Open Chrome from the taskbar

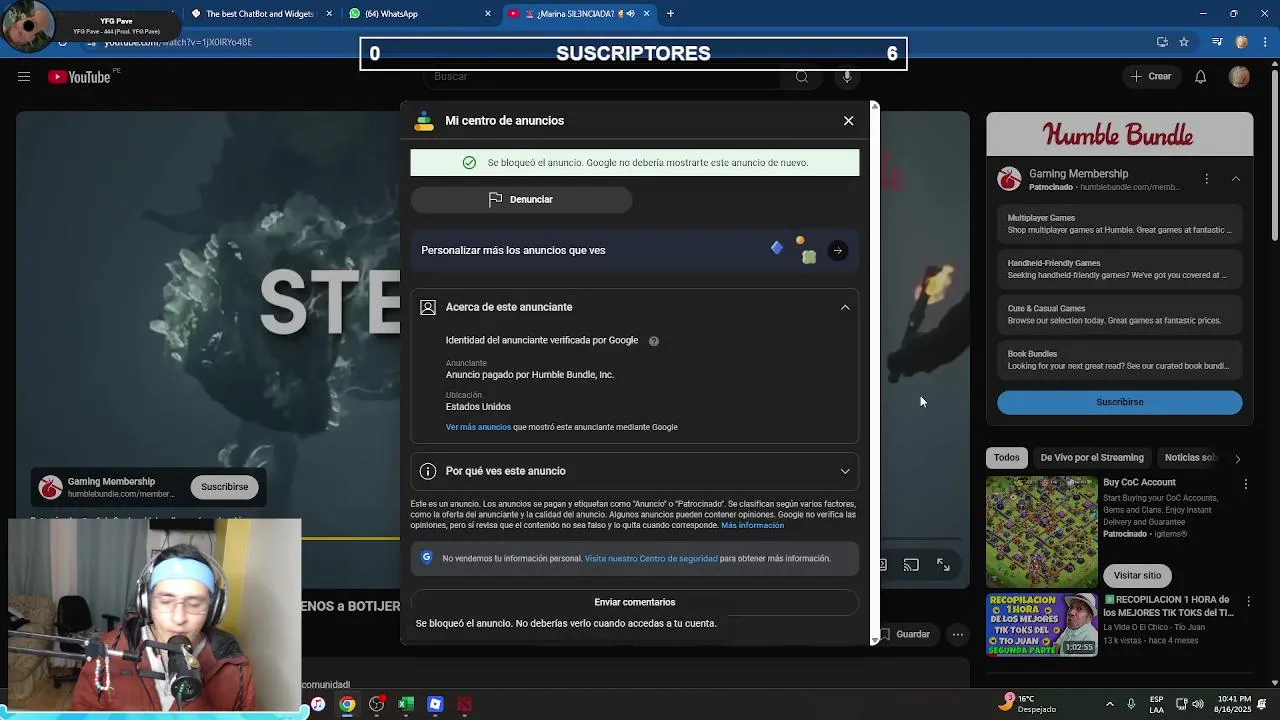(347, 705)
